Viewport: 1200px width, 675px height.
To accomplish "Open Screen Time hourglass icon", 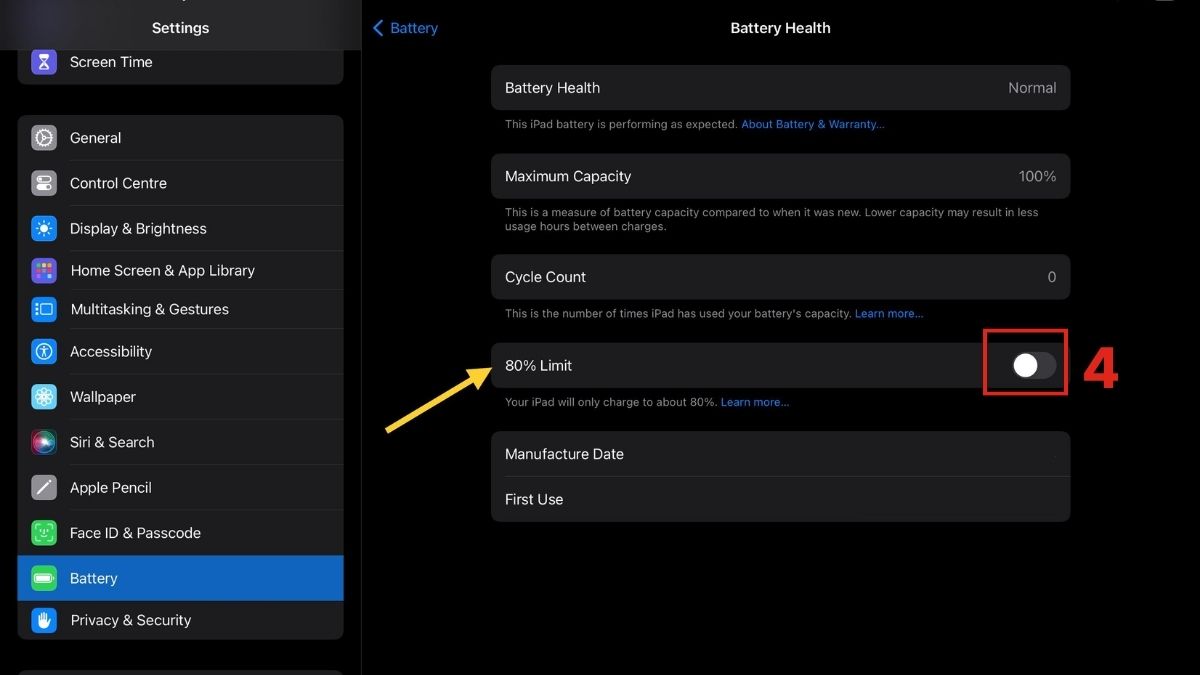I will click(44, 62).
